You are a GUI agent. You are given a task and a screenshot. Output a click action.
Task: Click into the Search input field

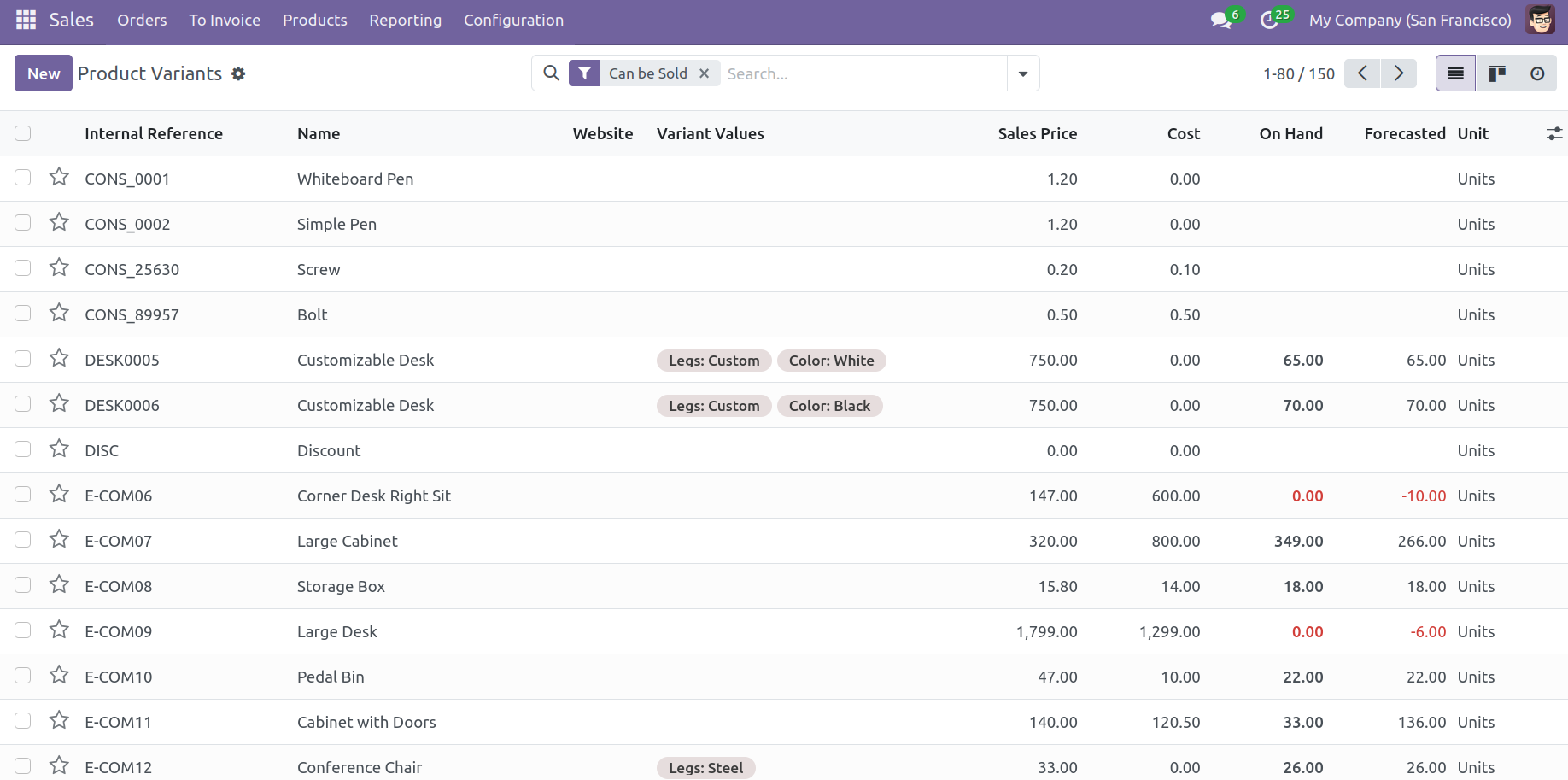863,73
